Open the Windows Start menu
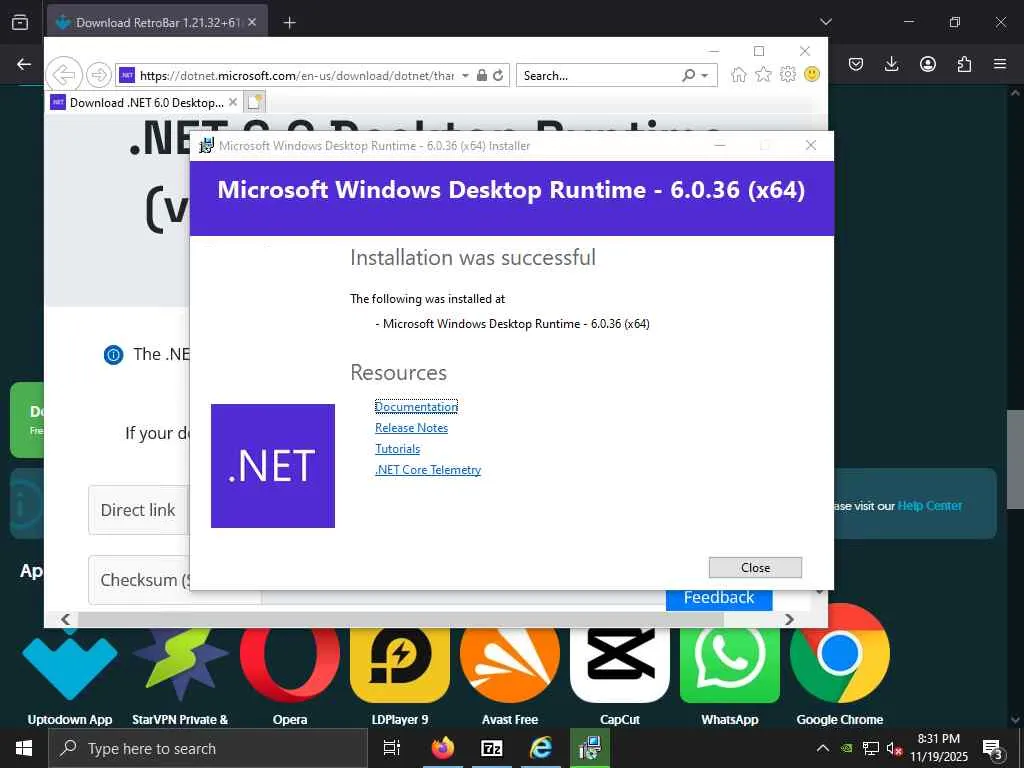Screen dimensions: 1024x768 pyautogui.click(x=24, y=748)
